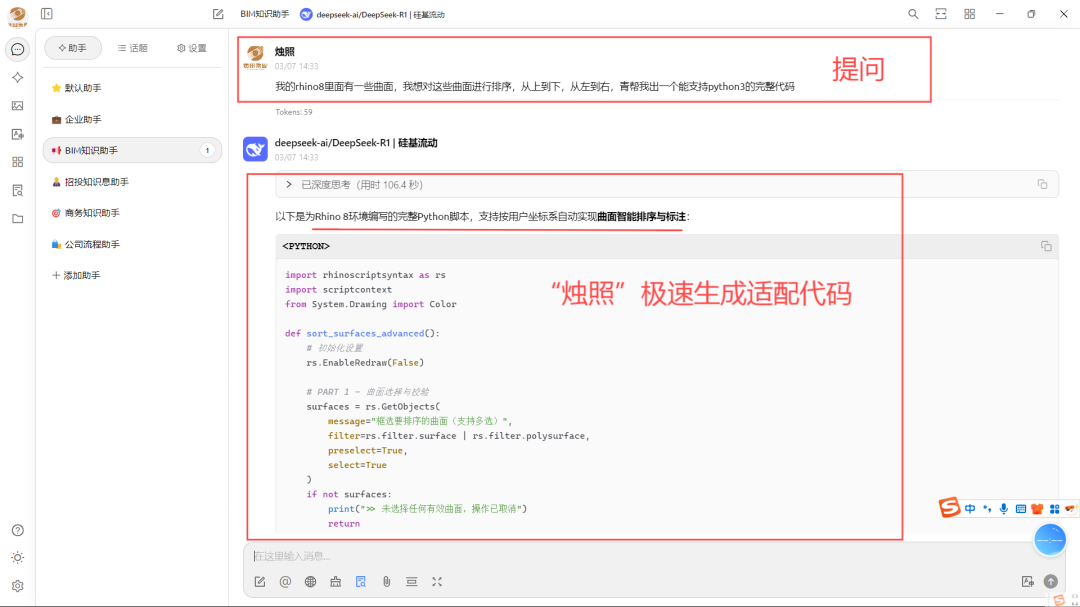Toggle web search globe icon
Screen dimensions: 1080x607
pyautogui.click(x=311, y=582)
